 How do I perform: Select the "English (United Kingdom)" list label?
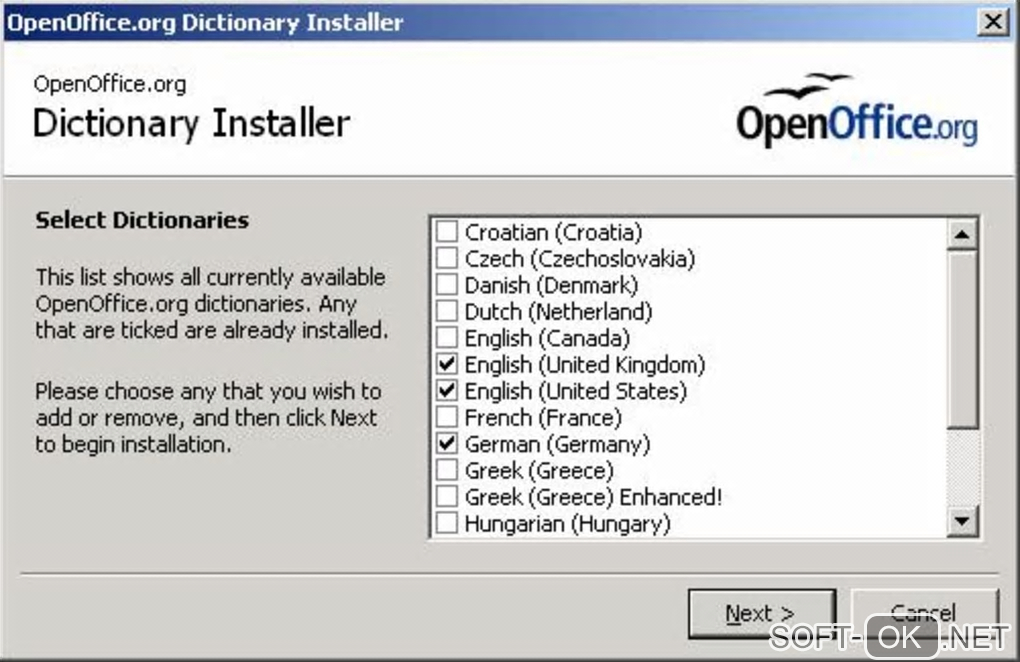click(x=585, y=365)
